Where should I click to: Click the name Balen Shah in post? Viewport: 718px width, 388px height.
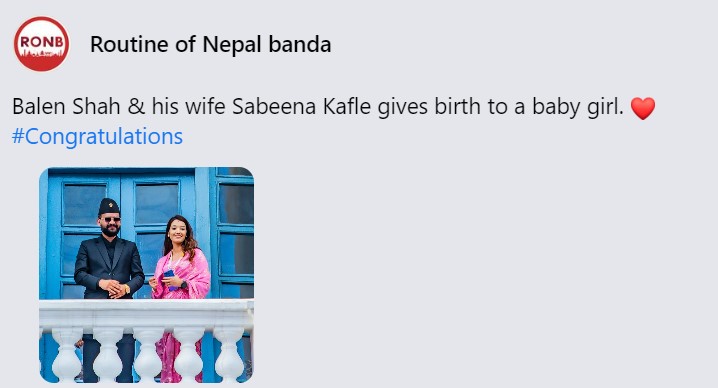pyautogui.click(x=66, y=107)
